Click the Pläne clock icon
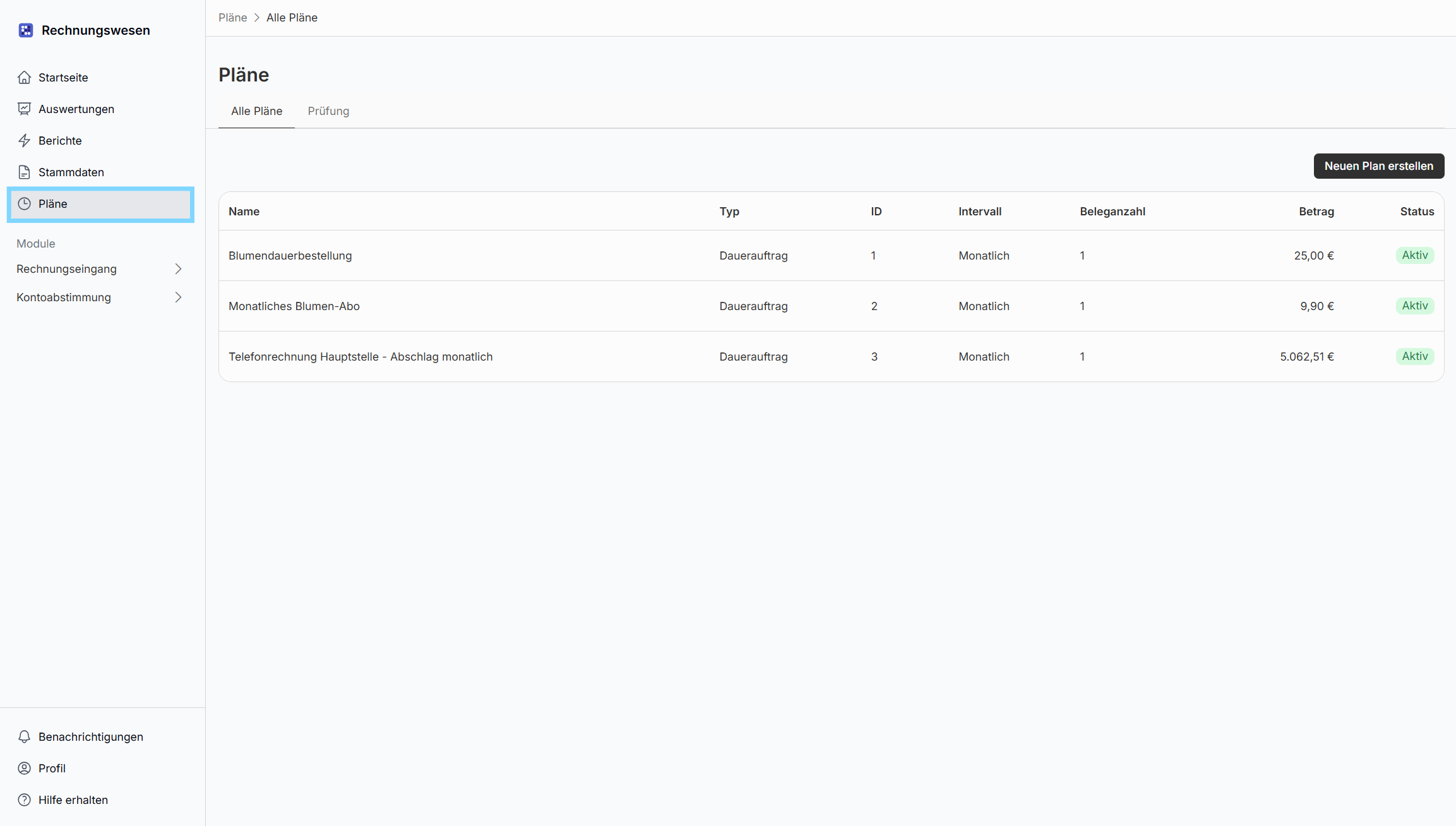This screenshot has height=826, width=1456. [24, 203]
